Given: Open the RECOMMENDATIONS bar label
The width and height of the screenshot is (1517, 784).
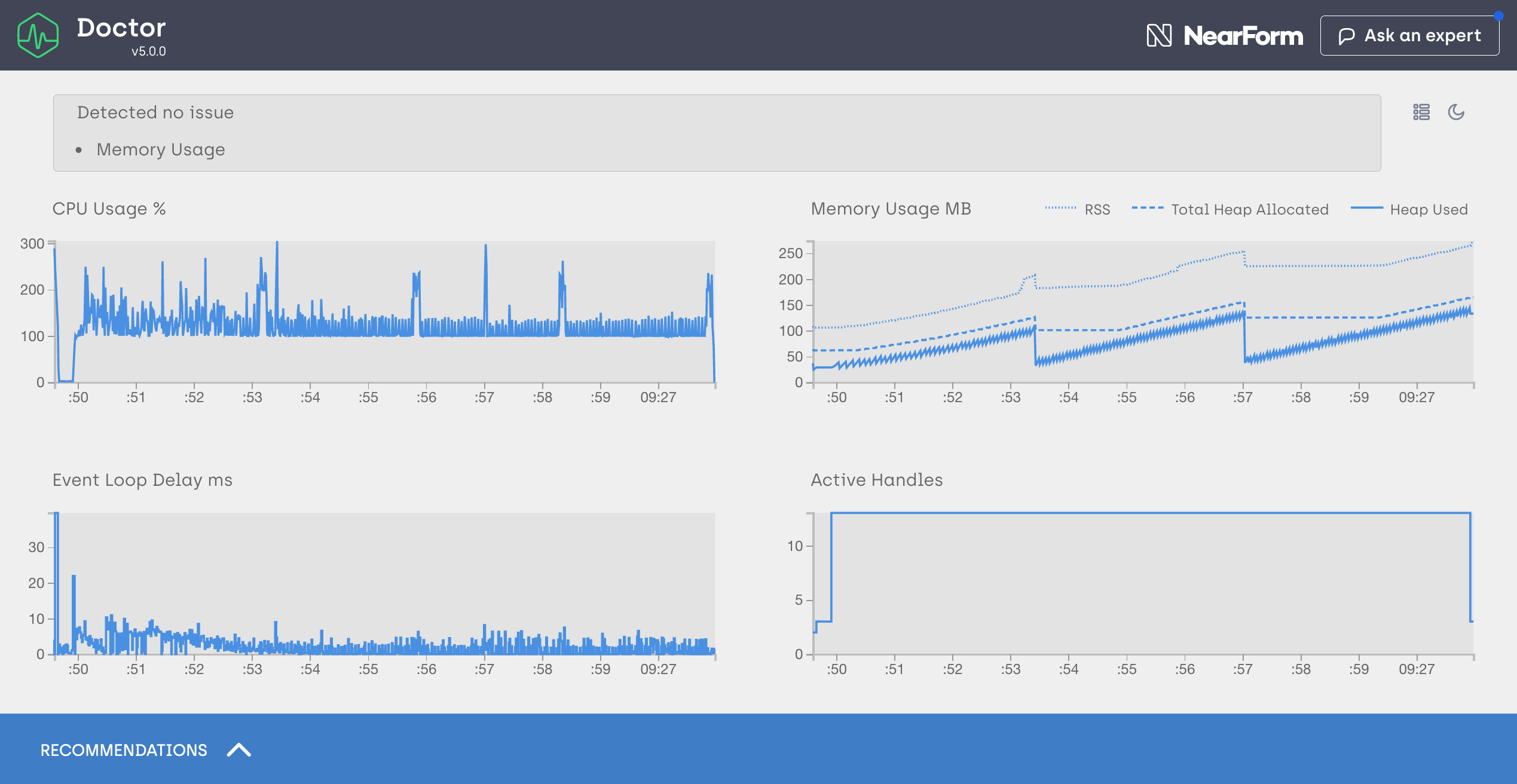Looking at the screenshot, I should click(124, 750).
